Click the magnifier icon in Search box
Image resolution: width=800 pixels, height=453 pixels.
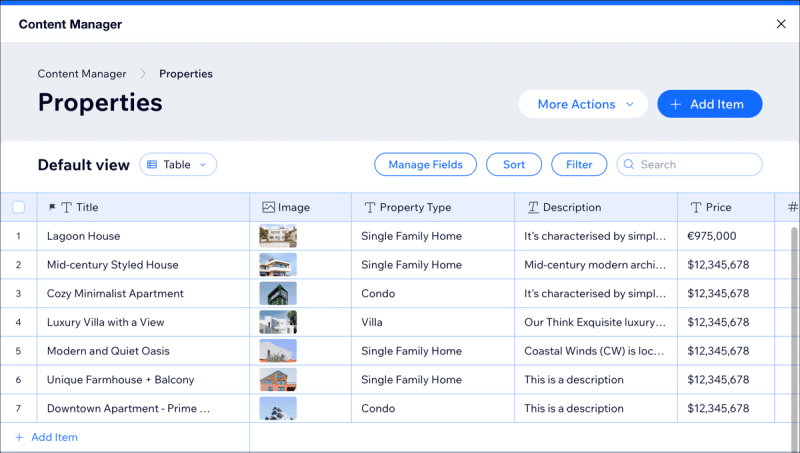(629, 164)
